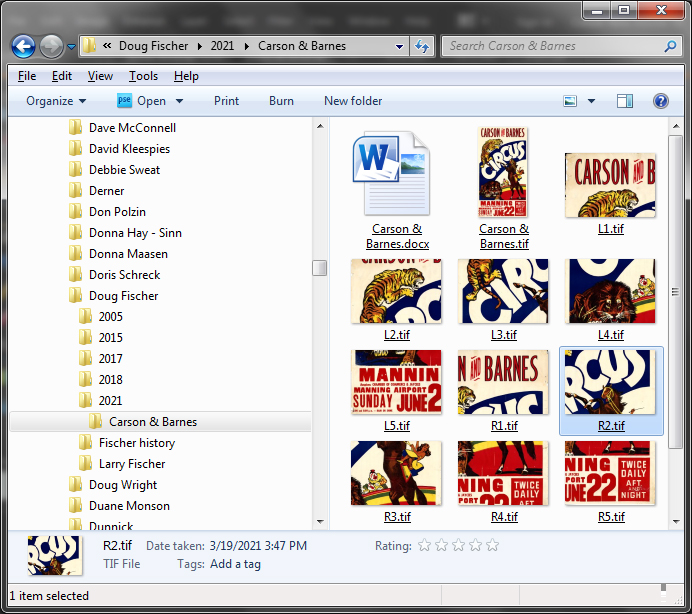Open the View menu
This screenshot has height=614, width=692.
click(100, 76)
